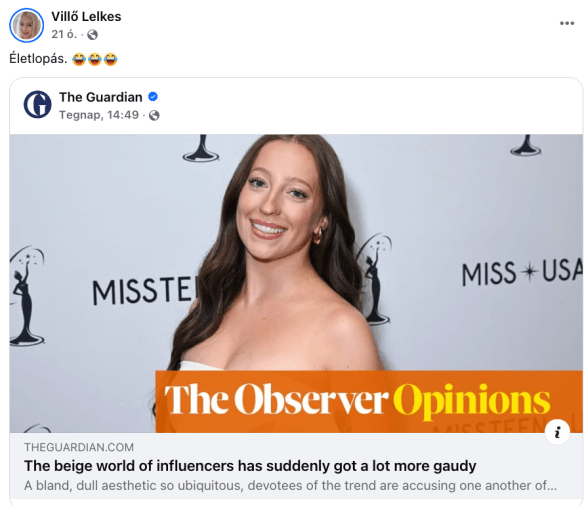Click the blue verified badge beside The Guardian
This screenshot has width=584, height=505.
[x=153, y=97]
